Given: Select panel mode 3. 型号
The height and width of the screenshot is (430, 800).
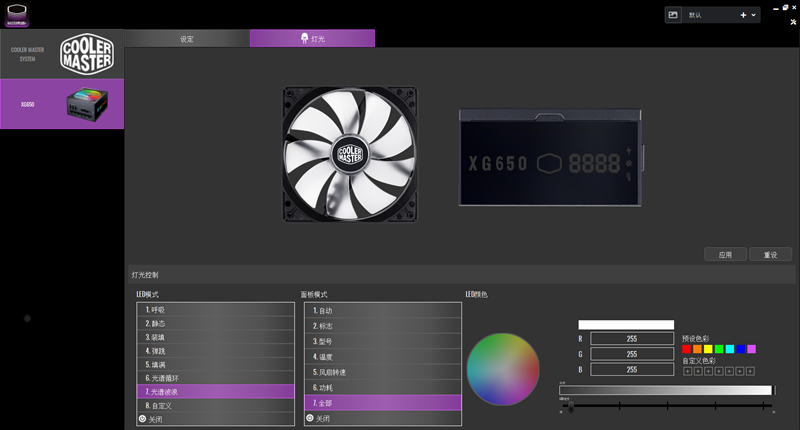Looking at the screenshot, I should point(383,341).
